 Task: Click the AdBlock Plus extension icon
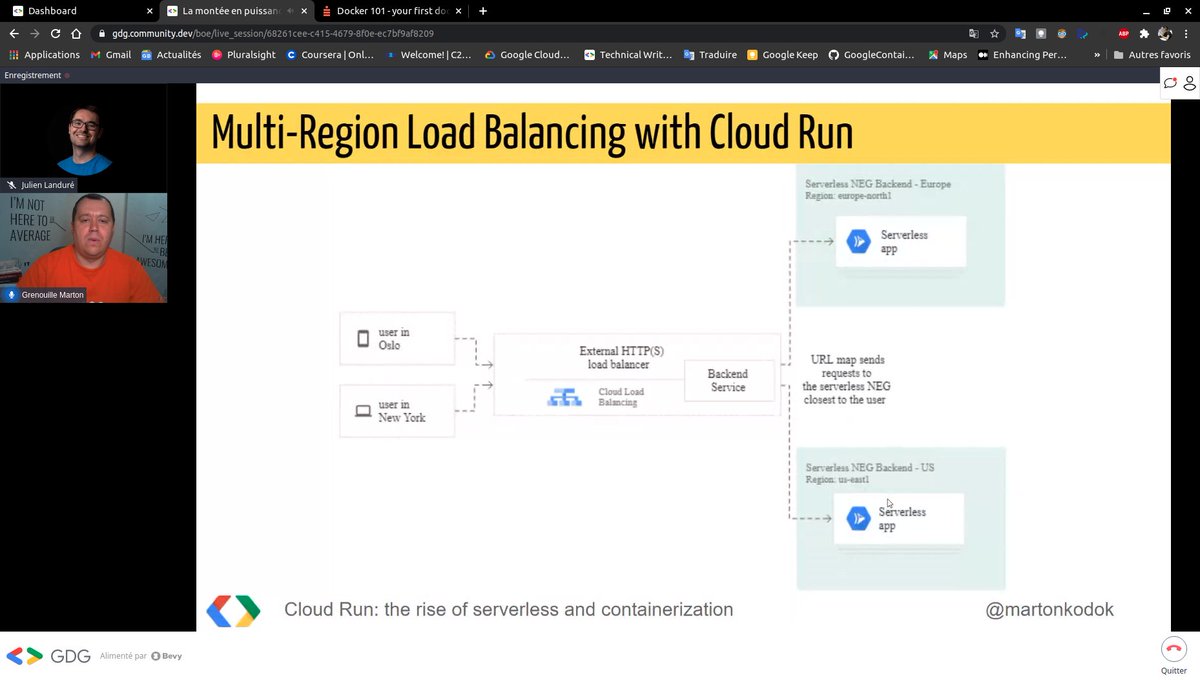click(1123, 33)
